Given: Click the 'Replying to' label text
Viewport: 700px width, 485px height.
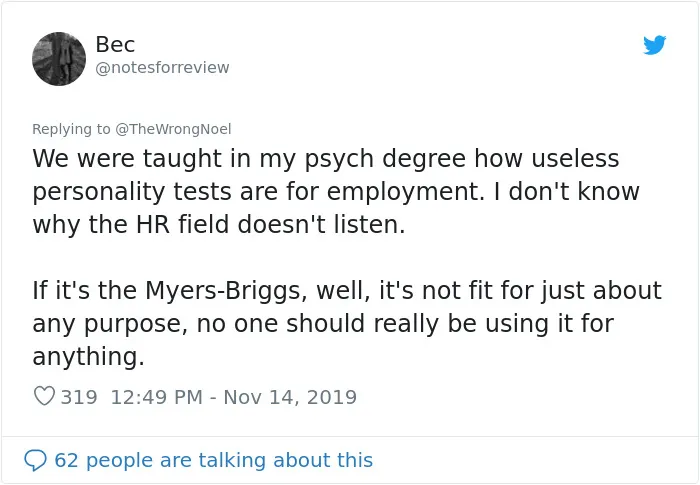Looking at the screenshot, I should pyautogui.click(x=71, y=129).
